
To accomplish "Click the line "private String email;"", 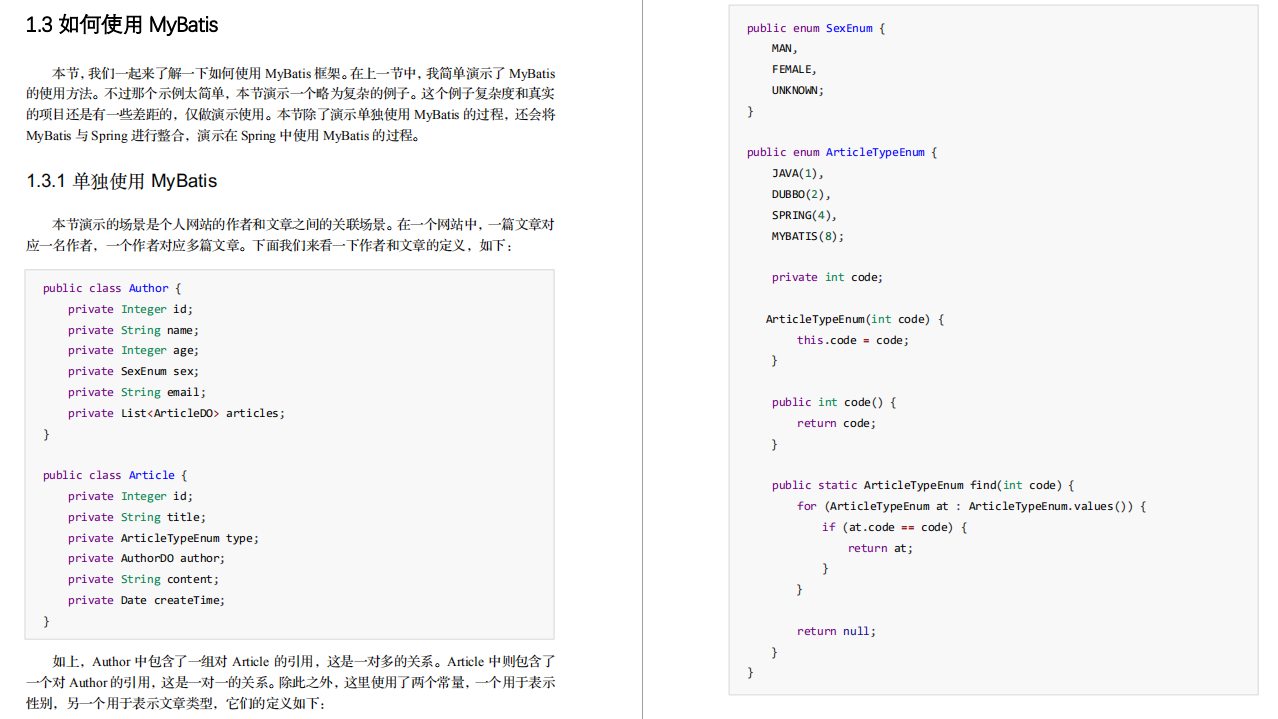I will click(x=137, y=392).
